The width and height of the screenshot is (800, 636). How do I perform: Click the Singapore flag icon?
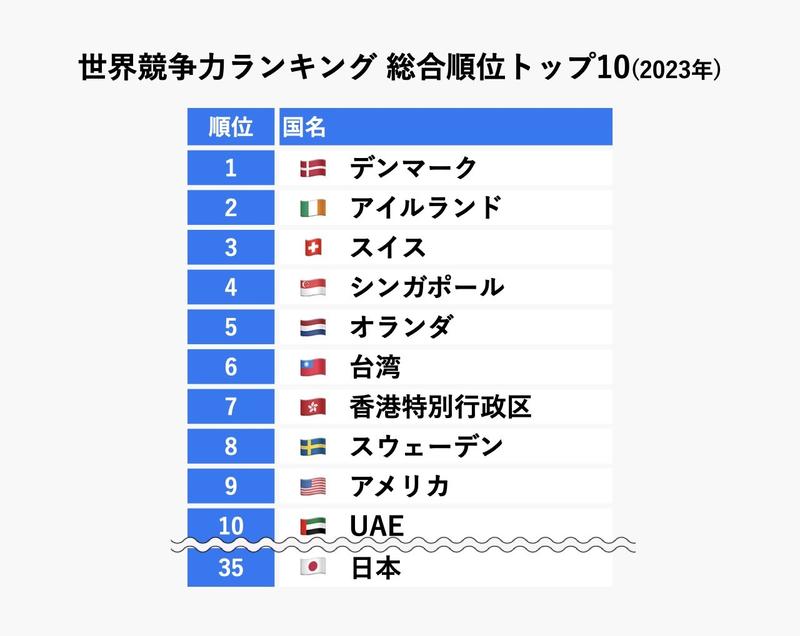pos(313,288)
